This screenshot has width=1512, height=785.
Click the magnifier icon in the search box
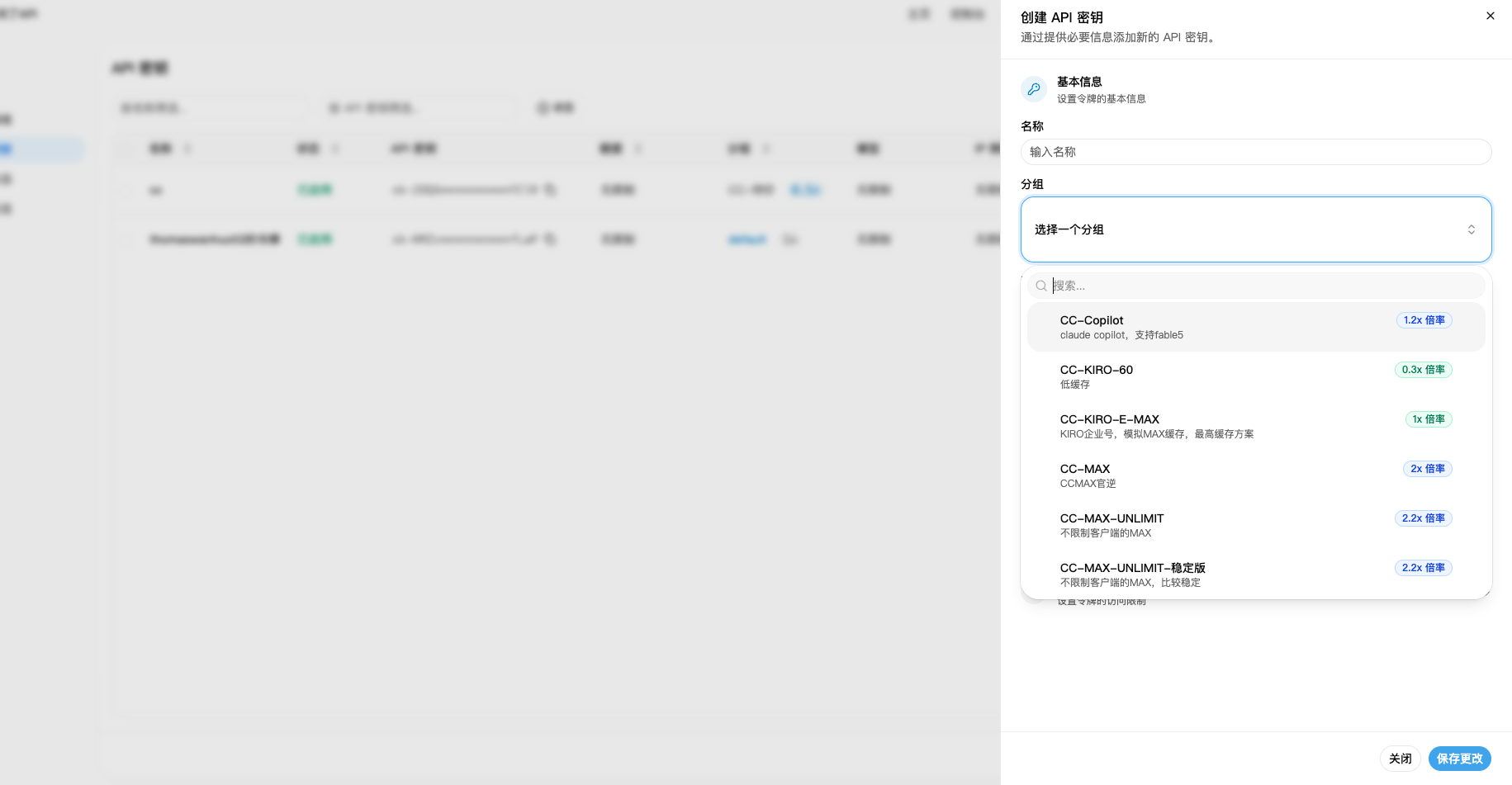1041,286
